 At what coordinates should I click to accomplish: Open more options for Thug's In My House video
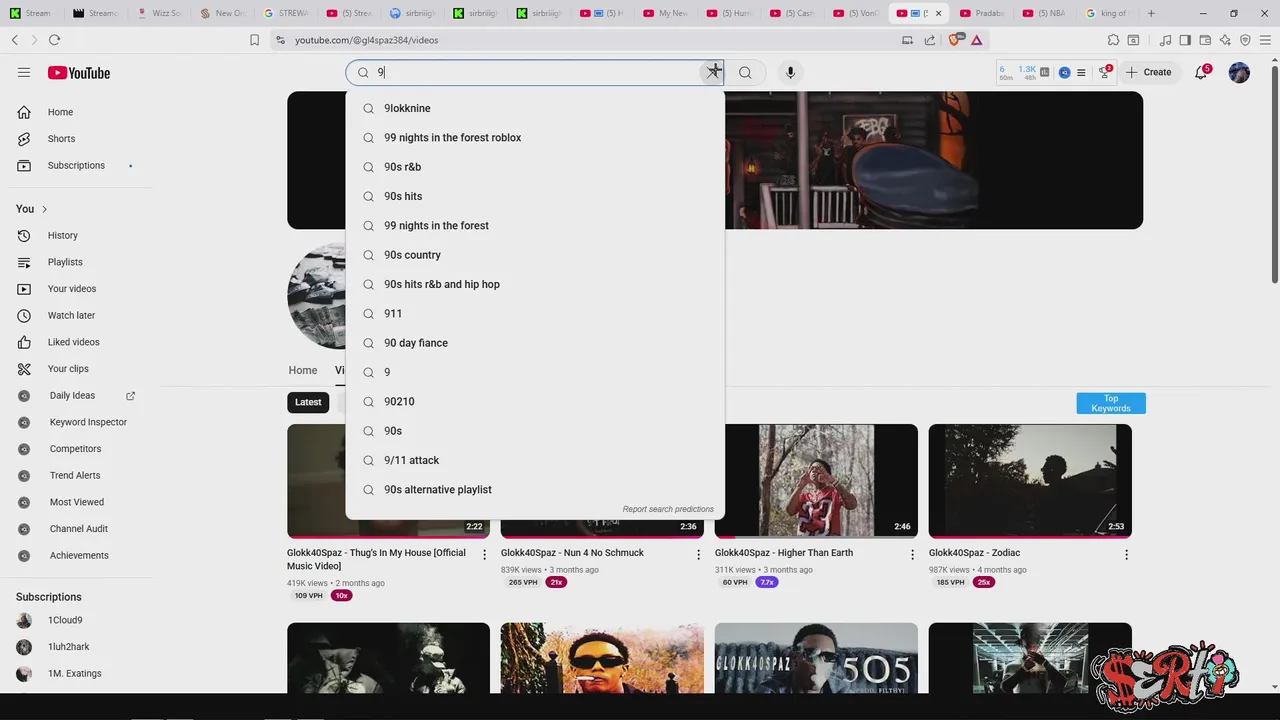(485, 554)
